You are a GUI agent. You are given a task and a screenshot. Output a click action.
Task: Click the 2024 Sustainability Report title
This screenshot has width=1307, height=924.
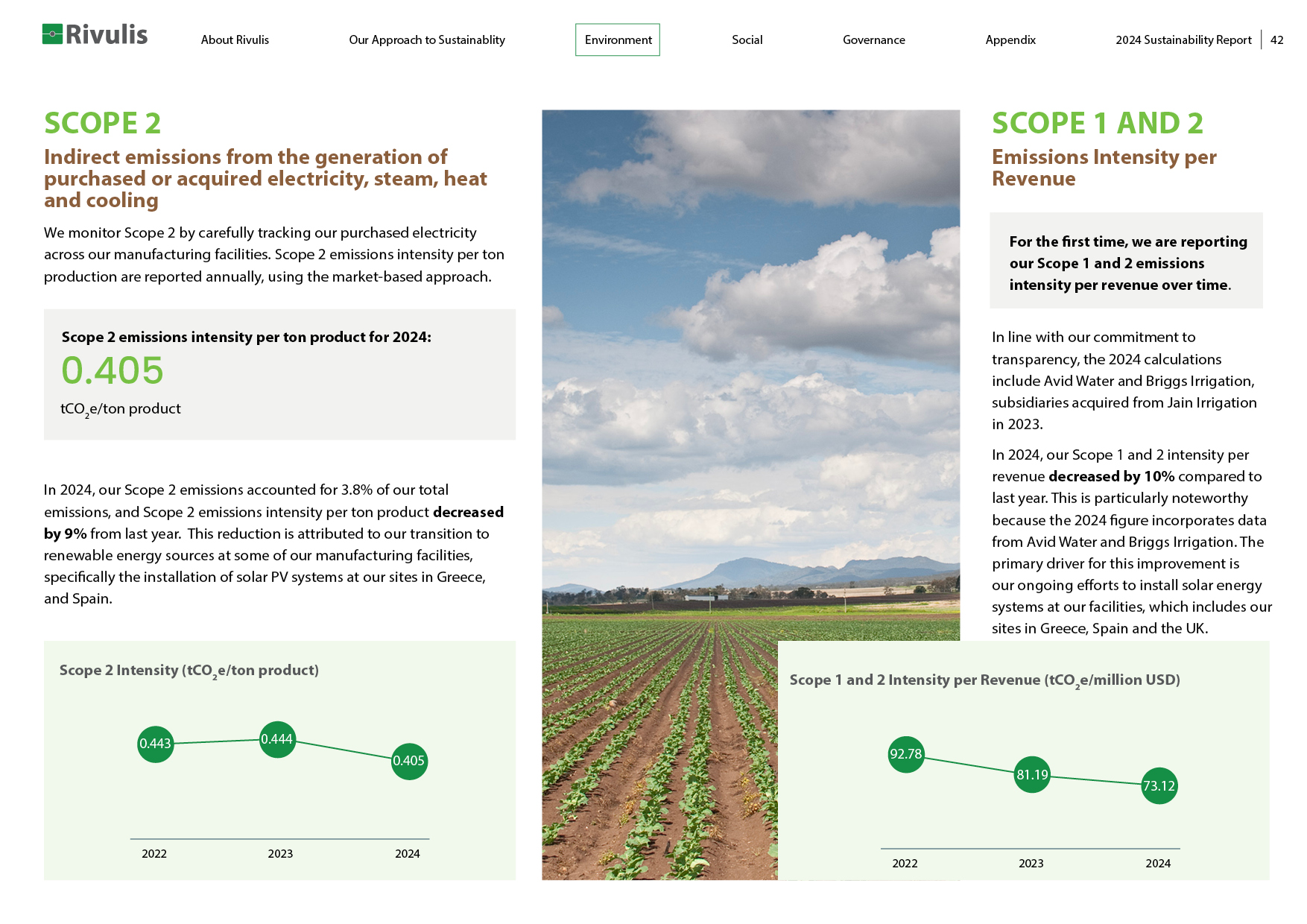tap(1183, 40)
